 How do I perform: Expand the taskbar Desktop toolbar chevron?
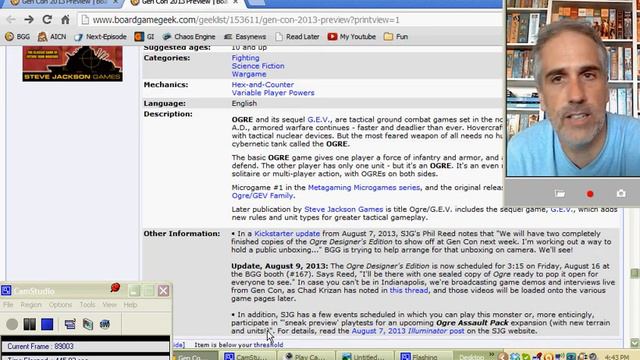click(492, 354)
